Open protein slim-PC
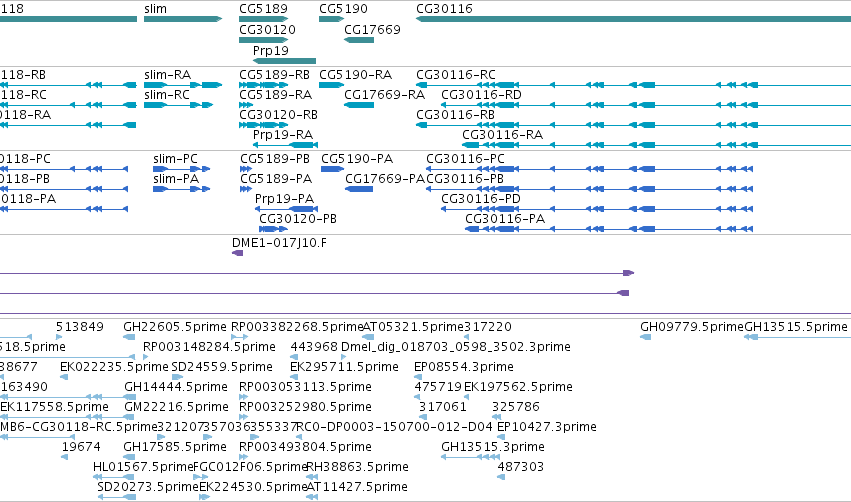 (175, 159)
